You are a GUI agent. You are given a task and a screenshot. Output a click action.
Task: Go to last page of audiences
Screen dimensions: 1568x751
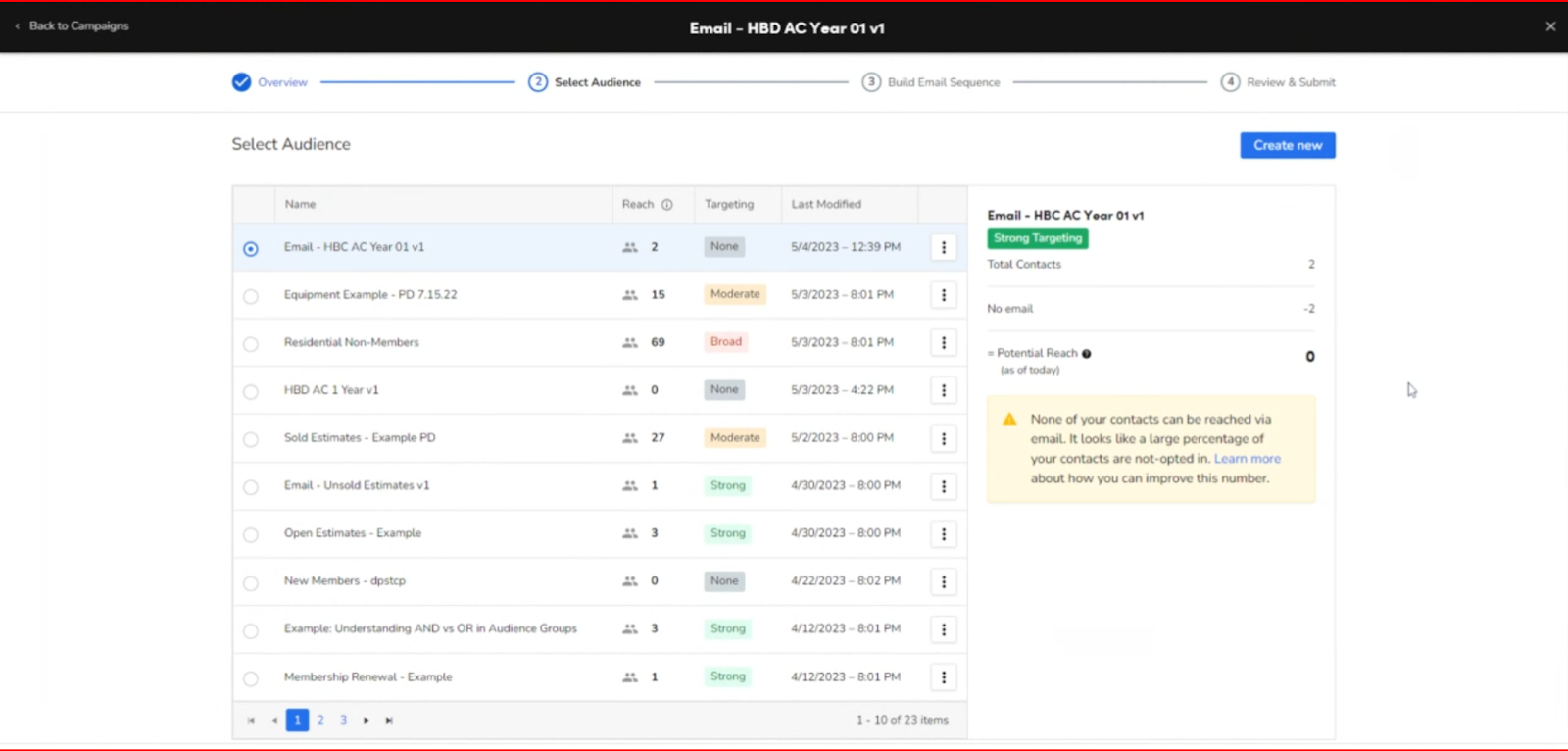(389, 721)
